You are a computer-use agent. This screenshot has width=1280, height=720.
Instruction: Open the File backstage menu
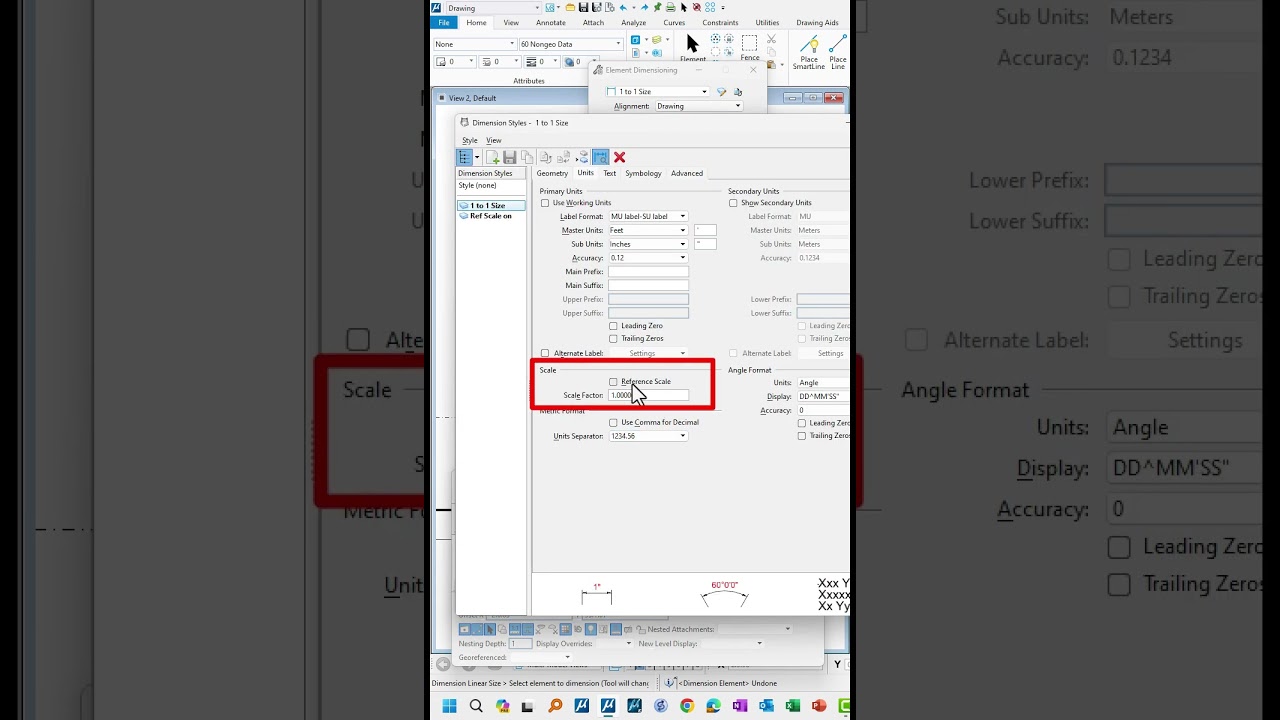pyautogui.click(x=443, y=22)
